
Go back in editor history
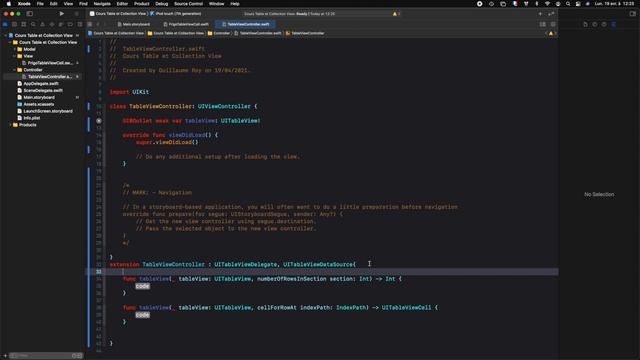98,24
